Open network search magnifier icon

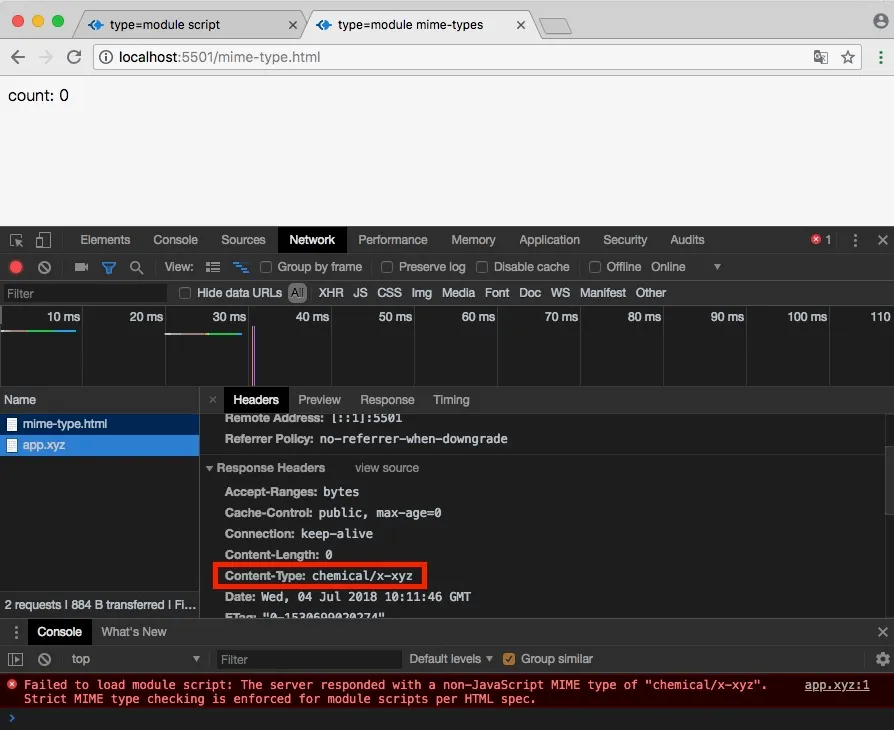click(136, 267)
